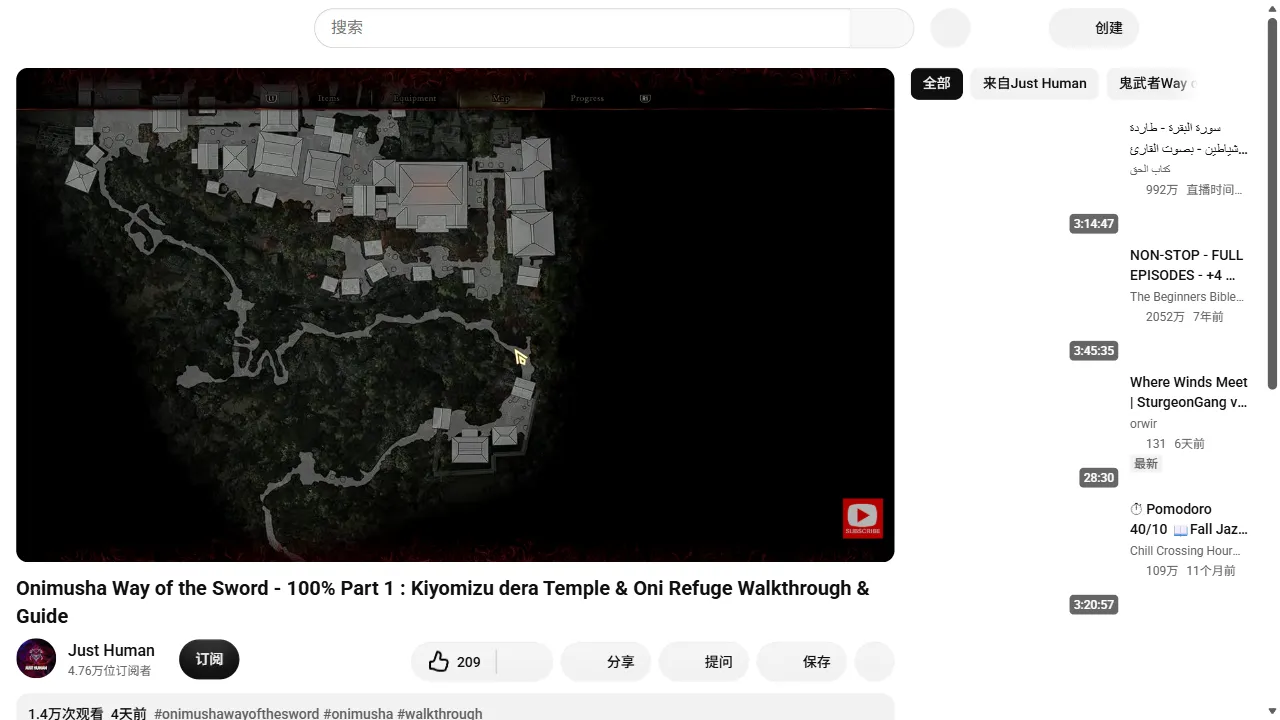
Task: Click the 最新 badge under the orwir video
Action: (1146, 464)
